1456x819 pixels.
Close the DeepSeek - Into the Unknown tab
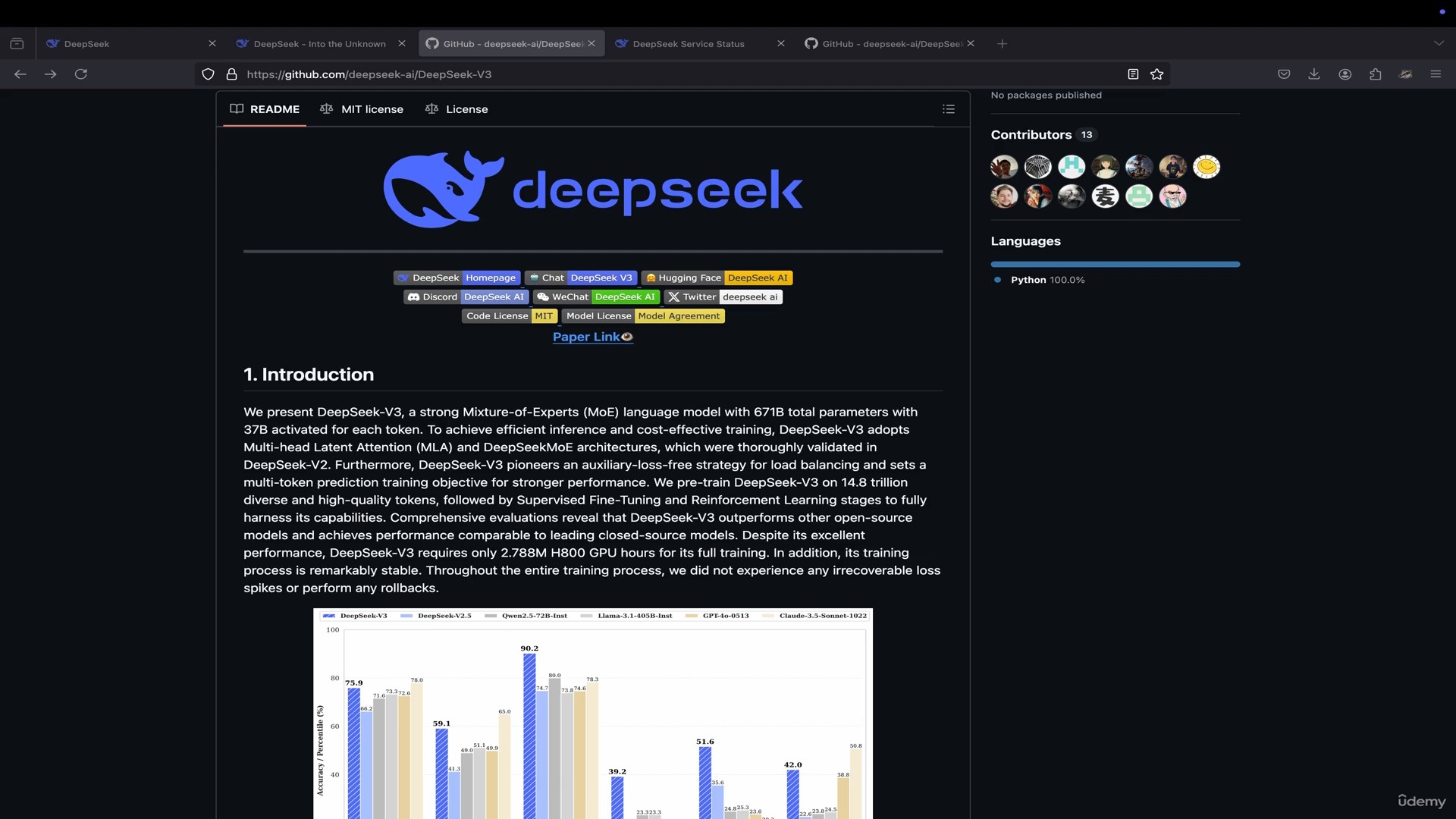point(402,44)
